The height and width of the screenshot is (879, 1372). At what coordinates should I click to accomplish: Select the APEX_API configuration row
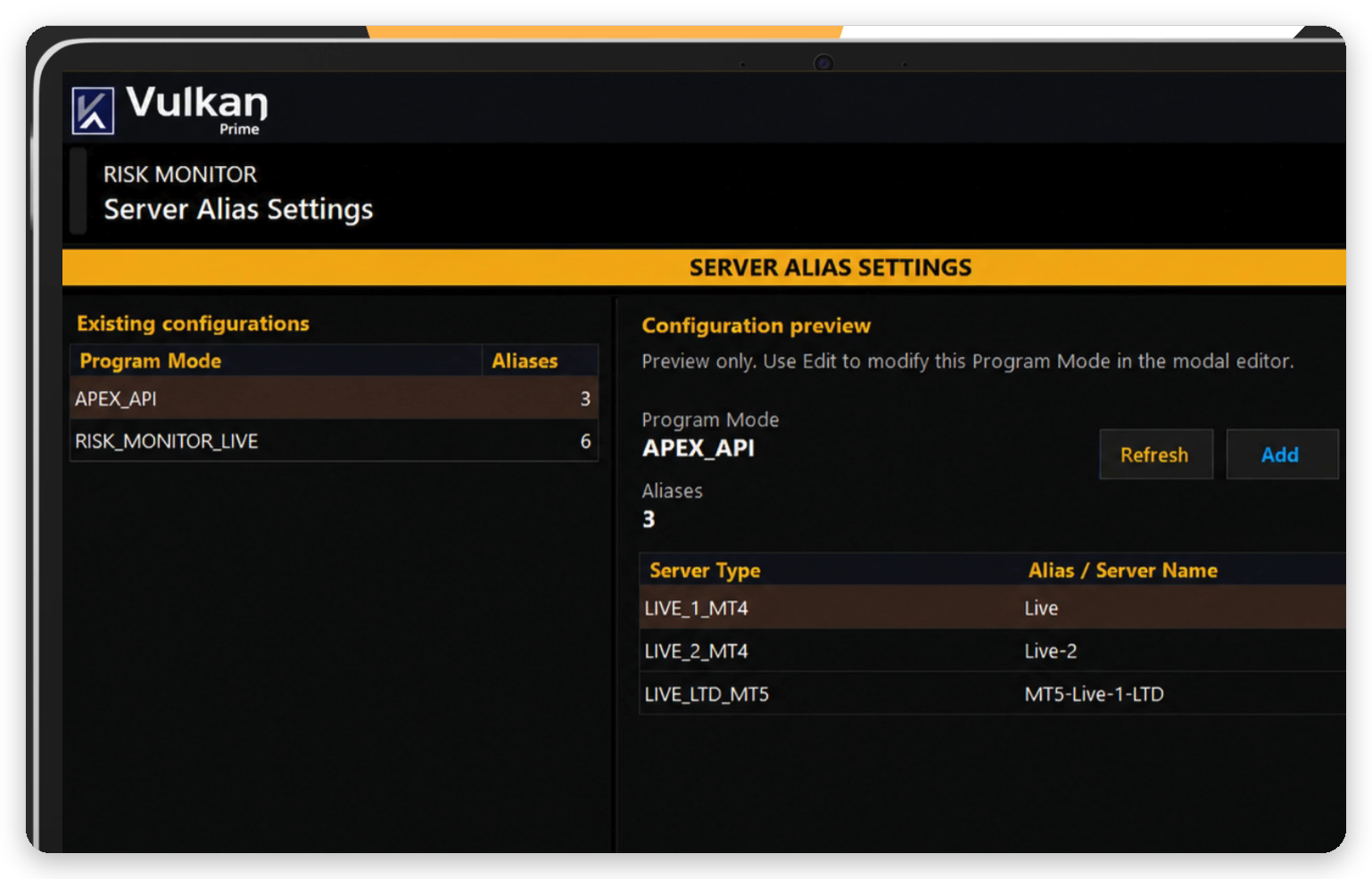tap(334, 398)
